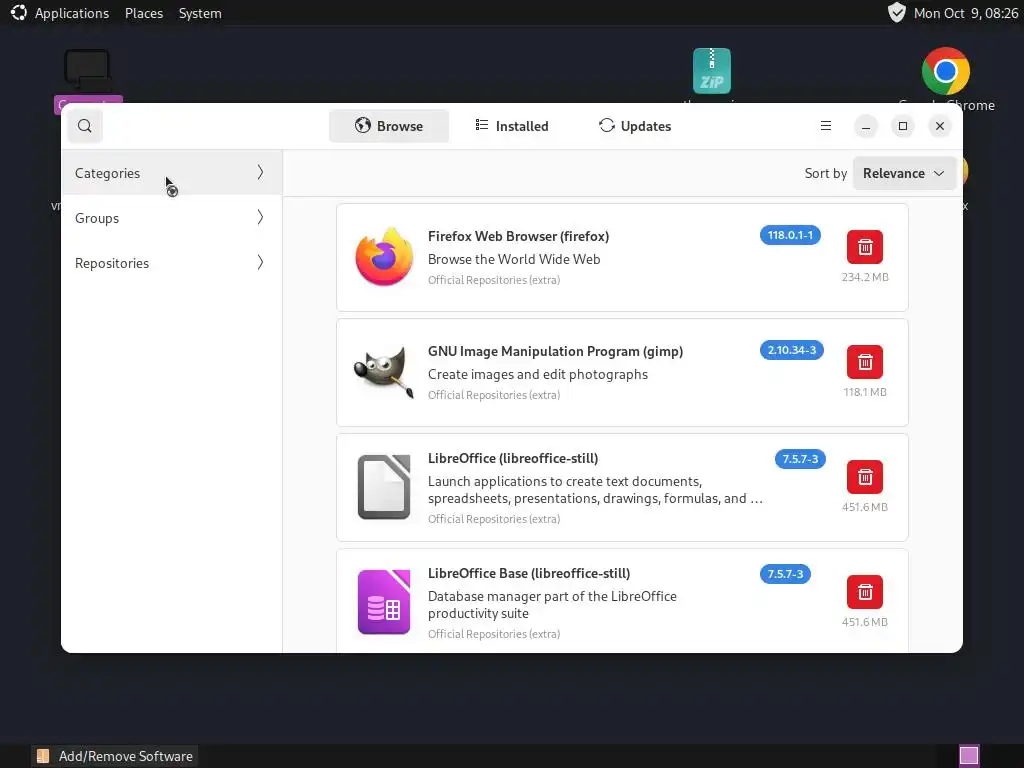This screenshot has width=1024, height=768.
Task: Select Firefox version badge 118.0.1-1
Action: (x=790, y=235)
